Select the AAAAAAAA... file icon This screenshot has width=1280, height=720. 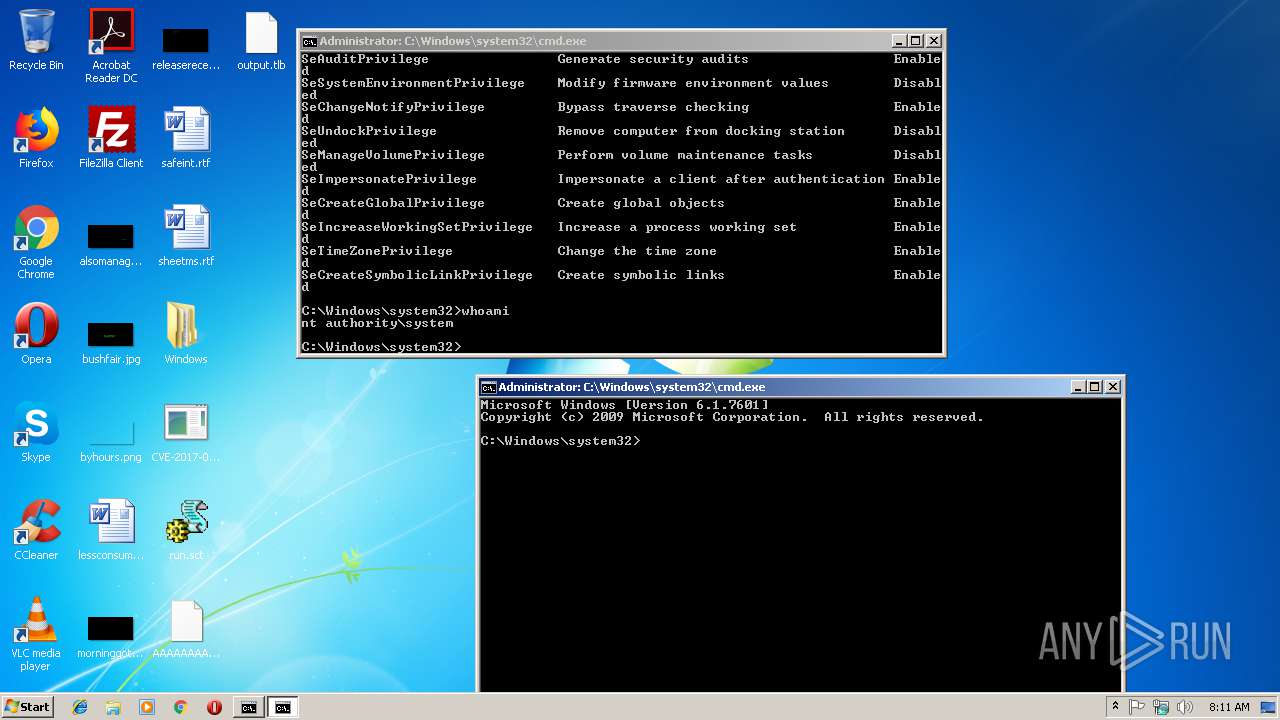point(186,630)
